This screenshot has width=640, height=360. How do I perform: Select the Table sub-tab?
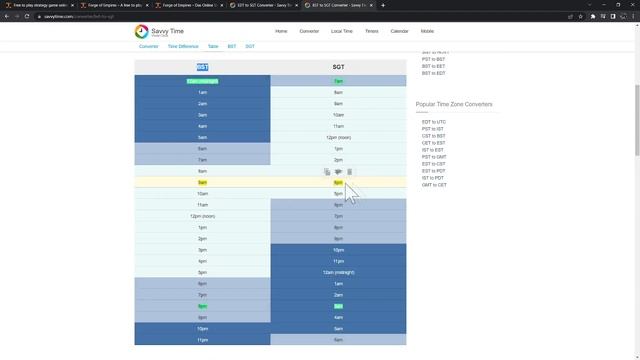[x=213, y=46]
